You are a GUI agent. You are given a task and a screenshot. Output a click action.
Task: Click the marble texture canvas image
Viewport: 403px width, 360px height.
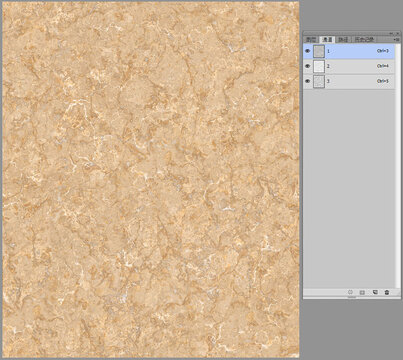151,179
